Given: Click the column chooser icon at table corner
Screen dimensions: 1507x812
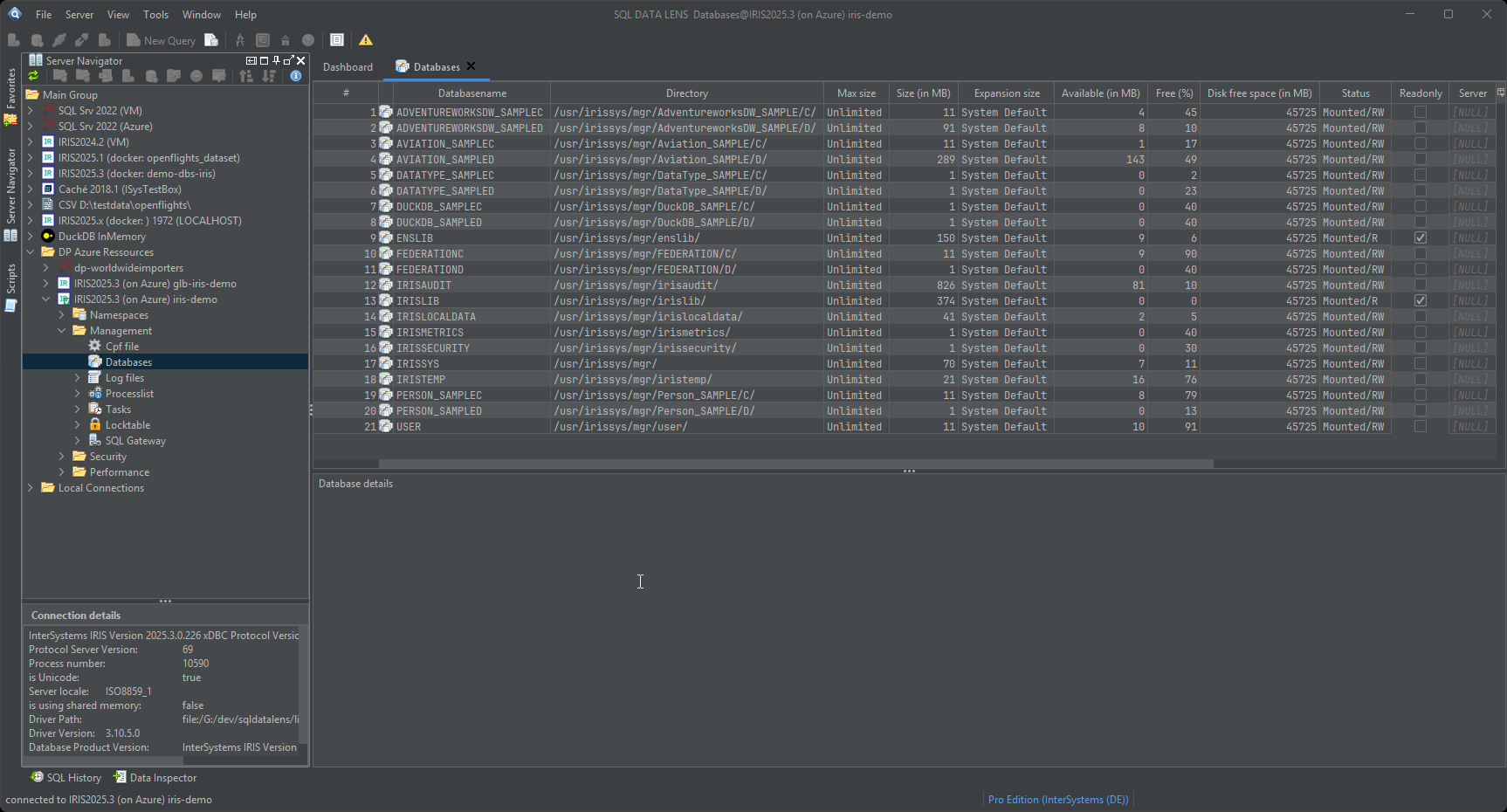Looking at the screenshot, I should (x=1501, y=92).
